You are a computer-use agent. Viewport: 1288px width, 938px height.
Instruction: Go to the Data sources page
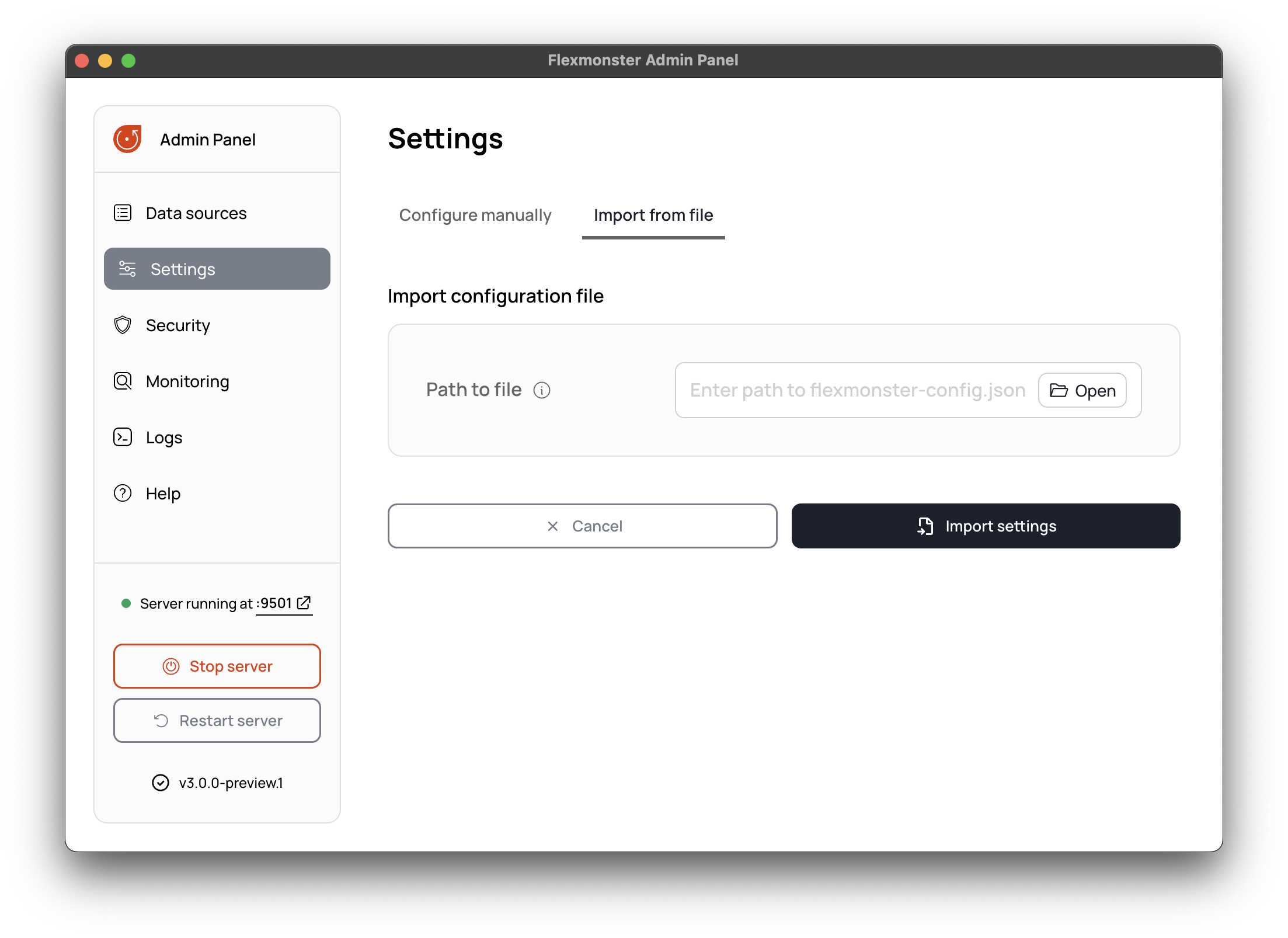196,213
